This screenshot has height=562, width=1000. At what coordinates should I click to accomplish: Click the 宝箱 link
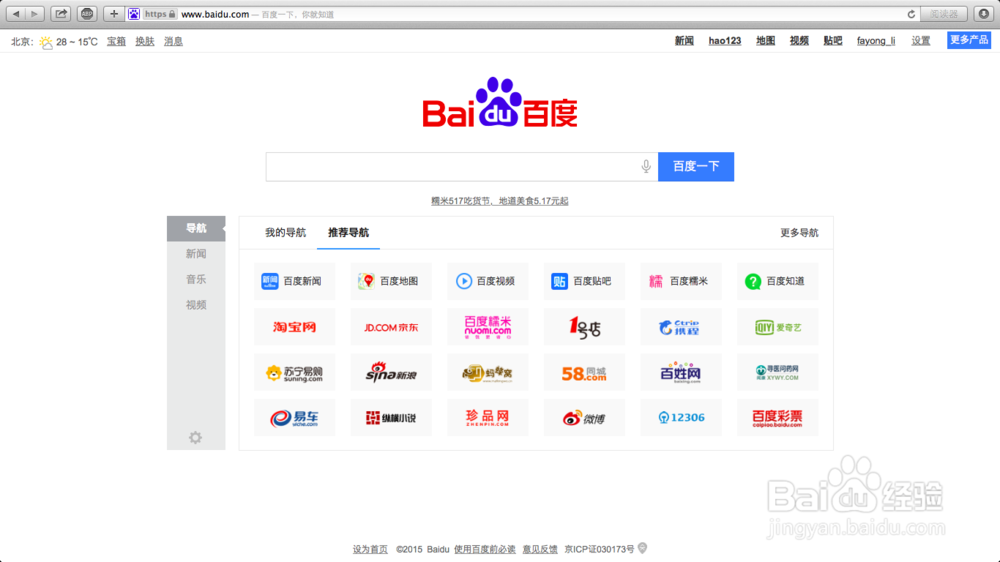(x=116, y=41)
